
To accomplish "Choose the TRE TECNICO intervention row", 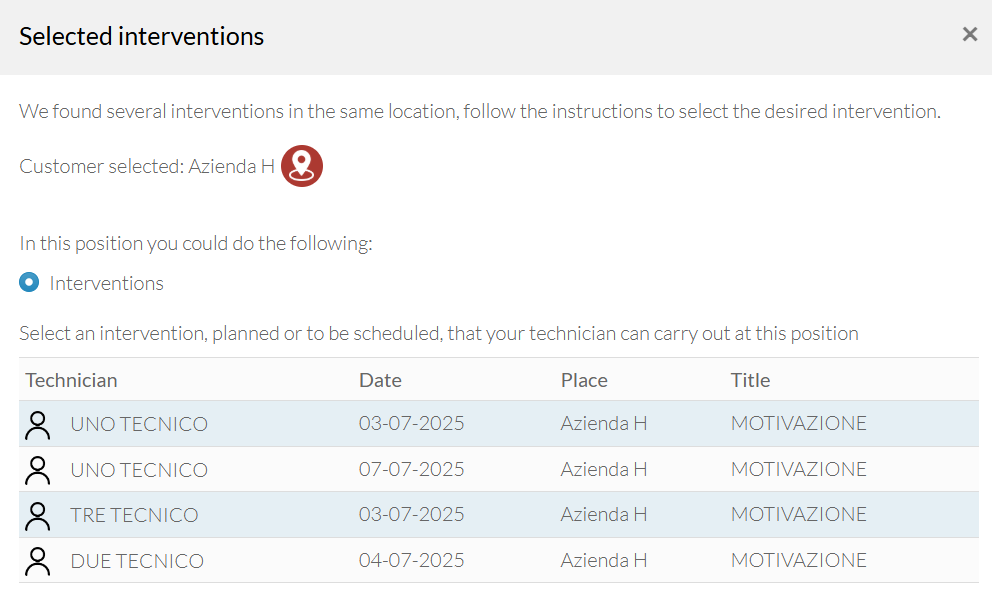I will coord(499,515).
